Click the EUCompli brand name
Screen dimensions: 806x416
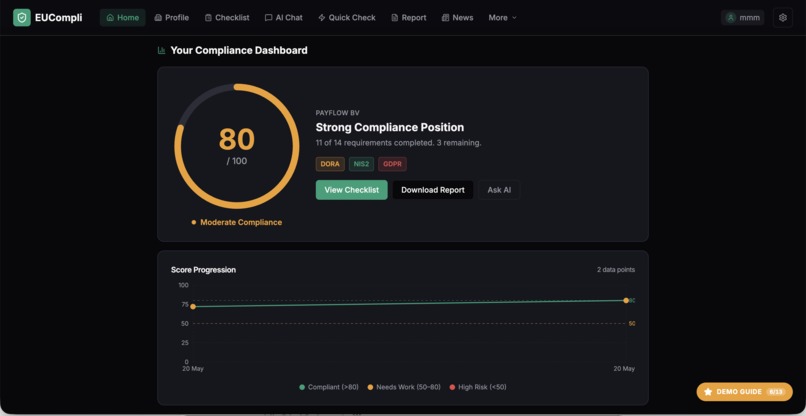59,17
